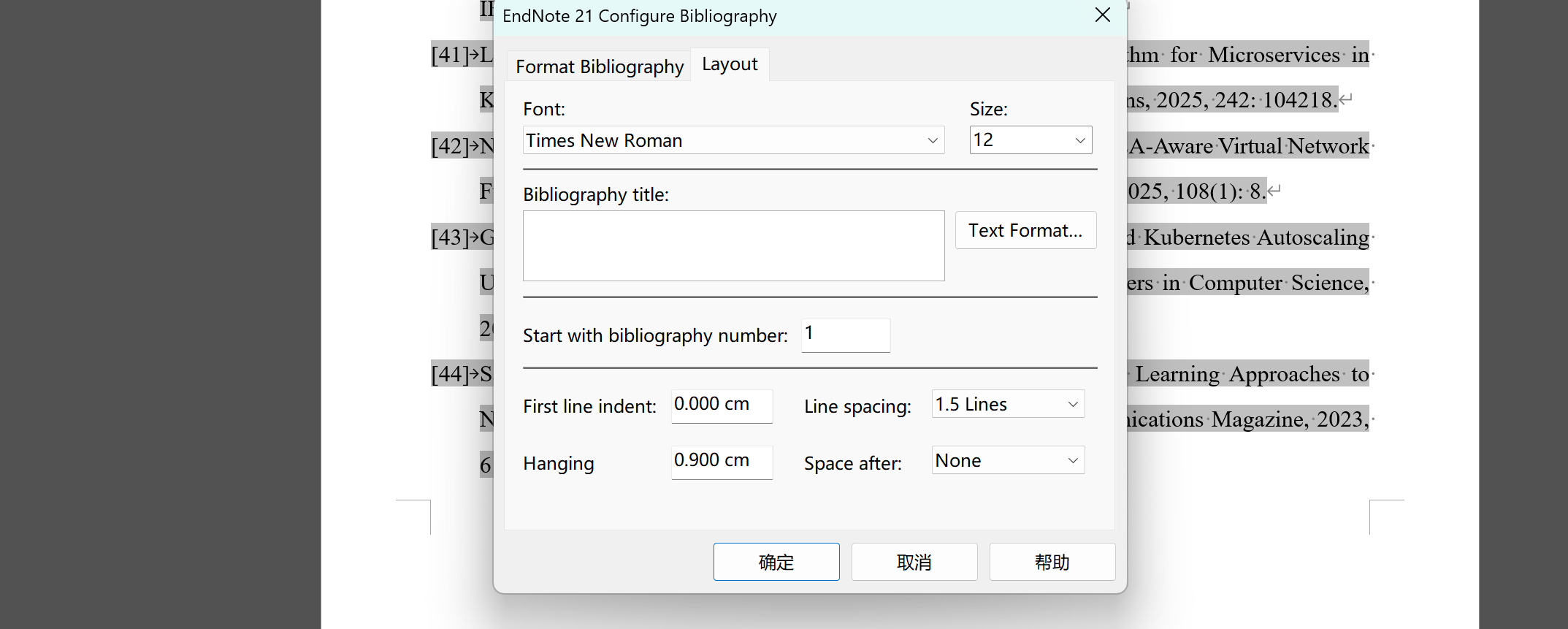Click the 'First line indent:' label
This screenshot has height=629, width=1568.
click(x=589, y=407)
